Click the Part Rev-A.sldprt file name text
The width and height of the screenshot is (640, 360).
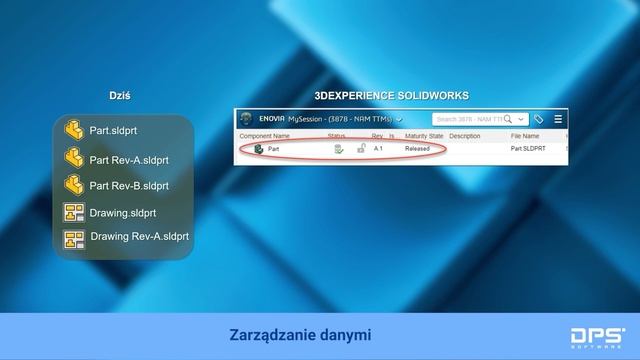pos(129,160)
